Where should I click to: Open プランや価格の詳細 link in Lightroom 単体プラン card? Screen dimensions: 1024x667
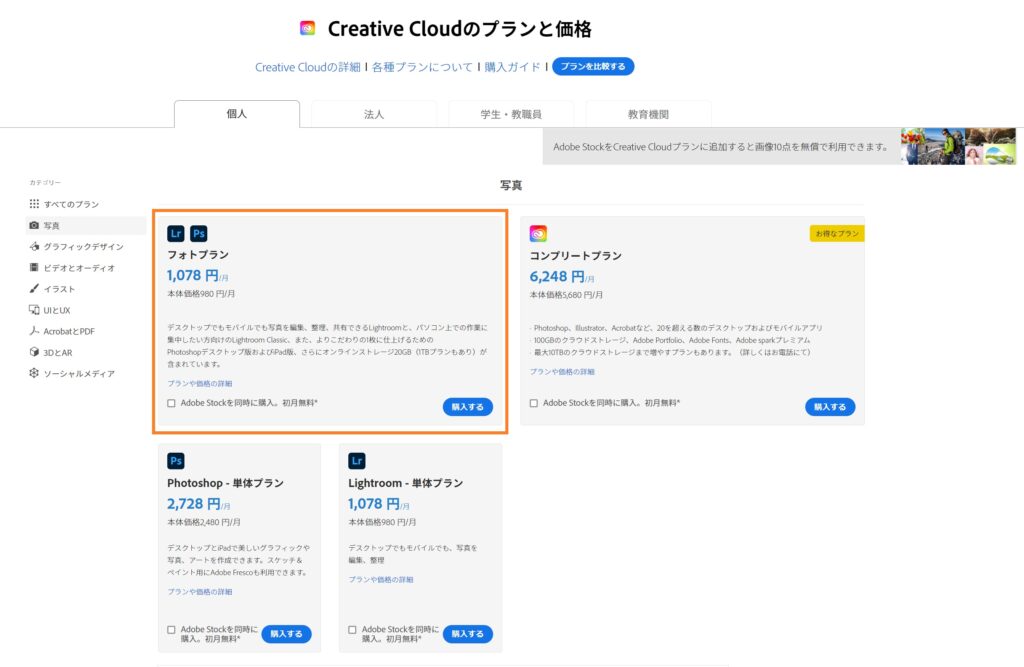tap(381, 579)
